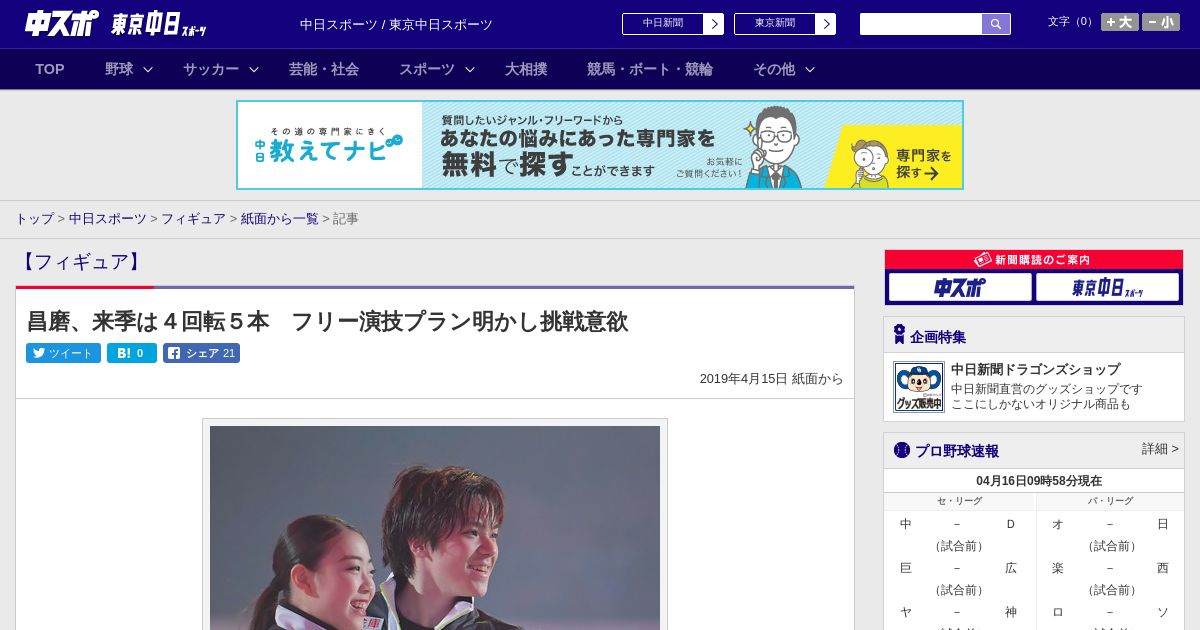This screenshot has width=1200, height=630.
Task: Click the 【フィギュア】 section heading
Action: pos(82,262)
